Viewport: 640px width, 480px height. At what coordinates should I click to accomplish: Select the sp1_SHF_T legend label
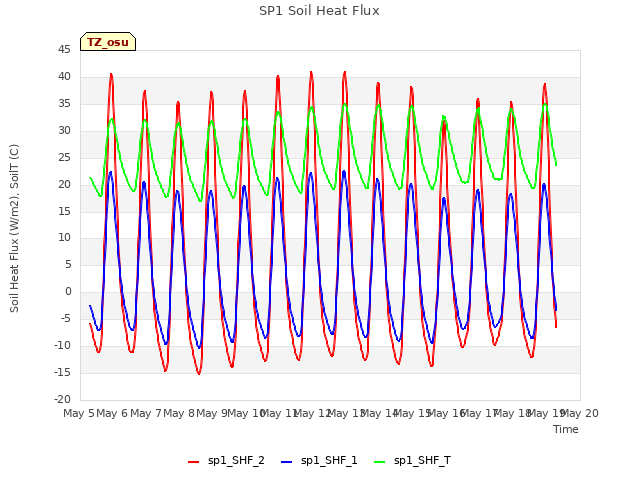[422, 460]
